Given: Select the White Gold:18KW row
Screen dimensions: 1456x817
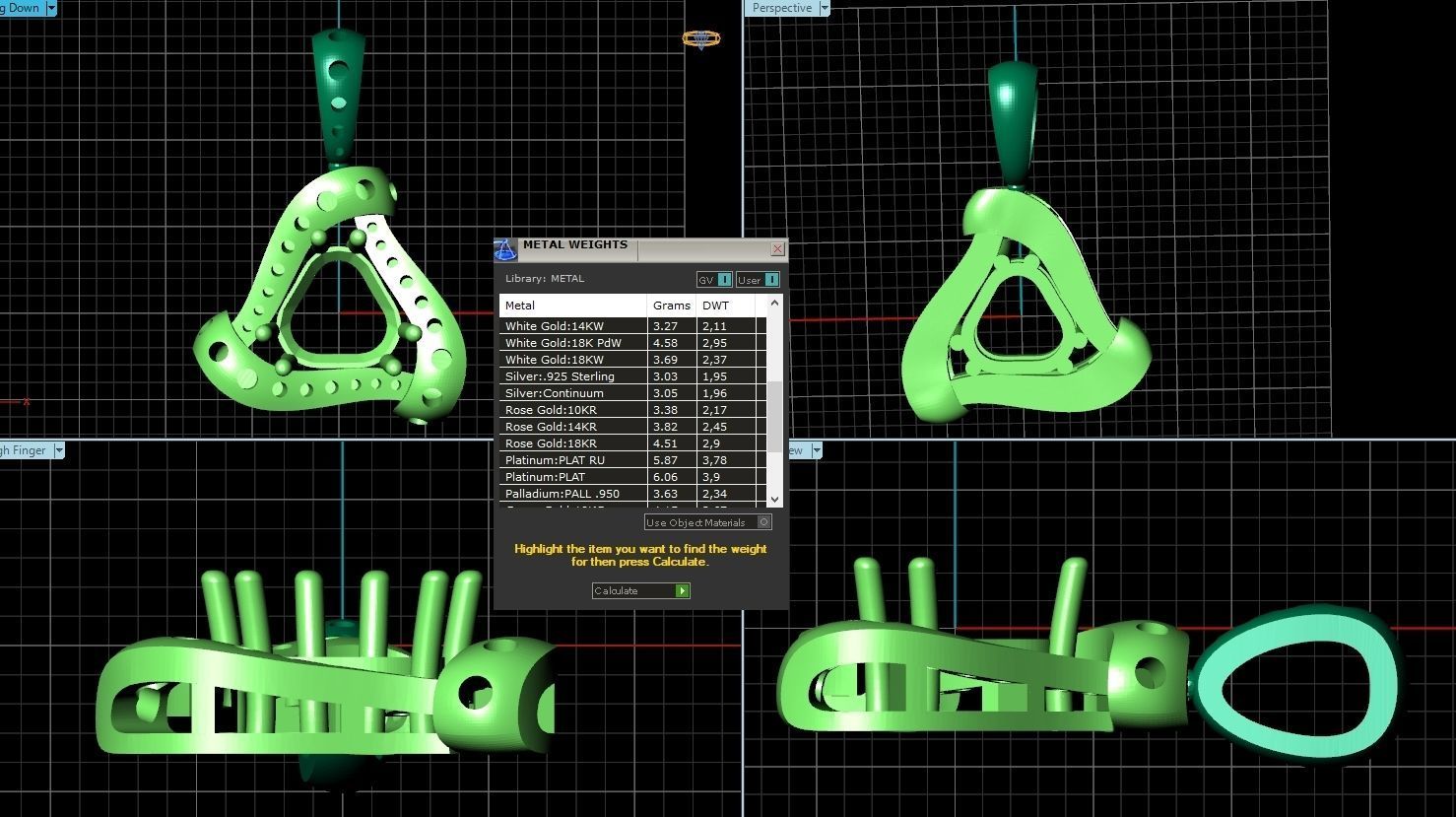Looking at the screenshot, I should point(632,360).
